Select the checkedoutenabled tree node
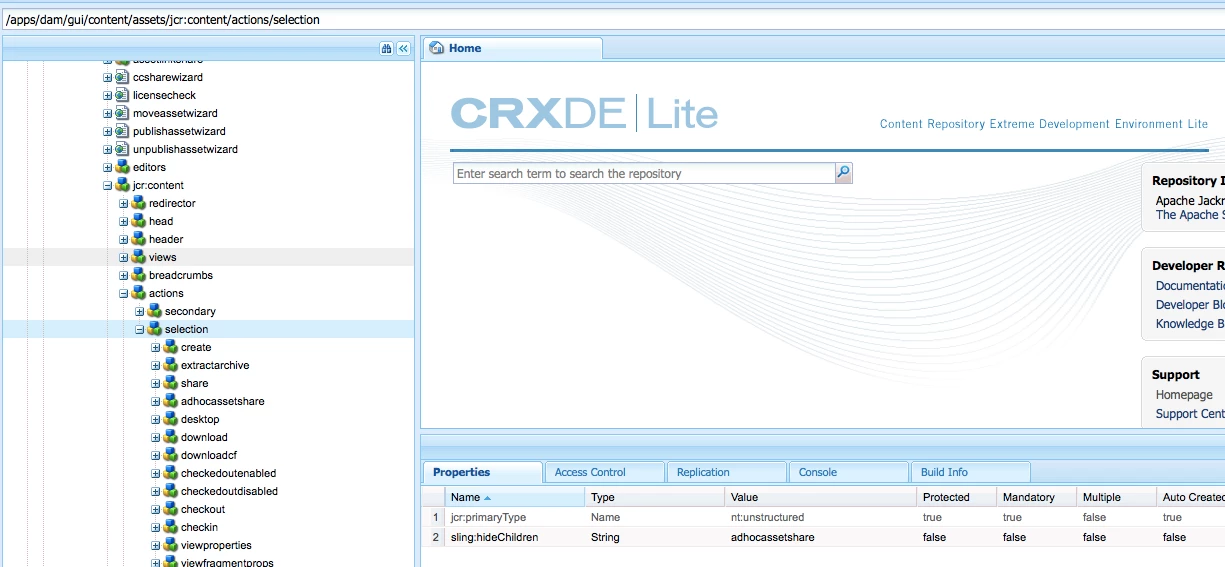This screenshot has width=1225, height=567. tap(228, 473)
